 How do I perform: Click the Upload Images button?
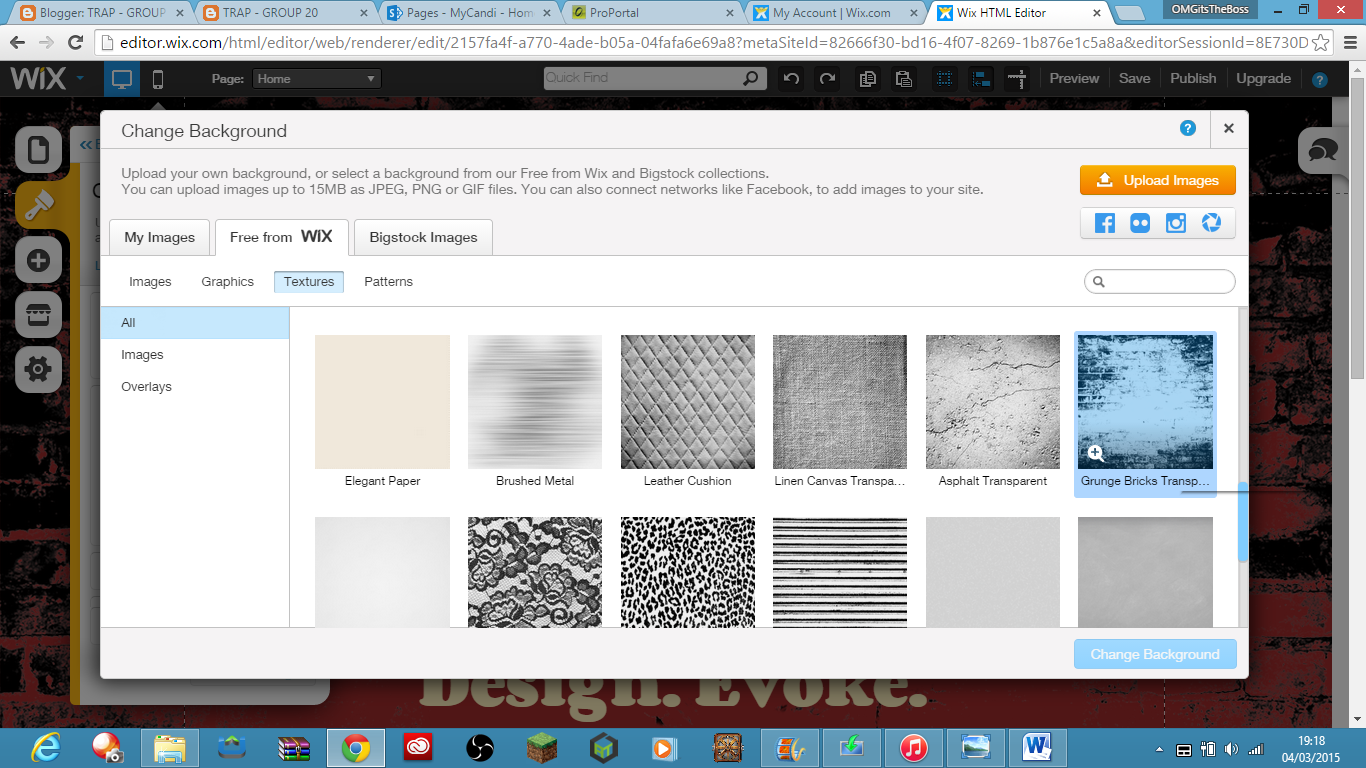(1158, 180)
